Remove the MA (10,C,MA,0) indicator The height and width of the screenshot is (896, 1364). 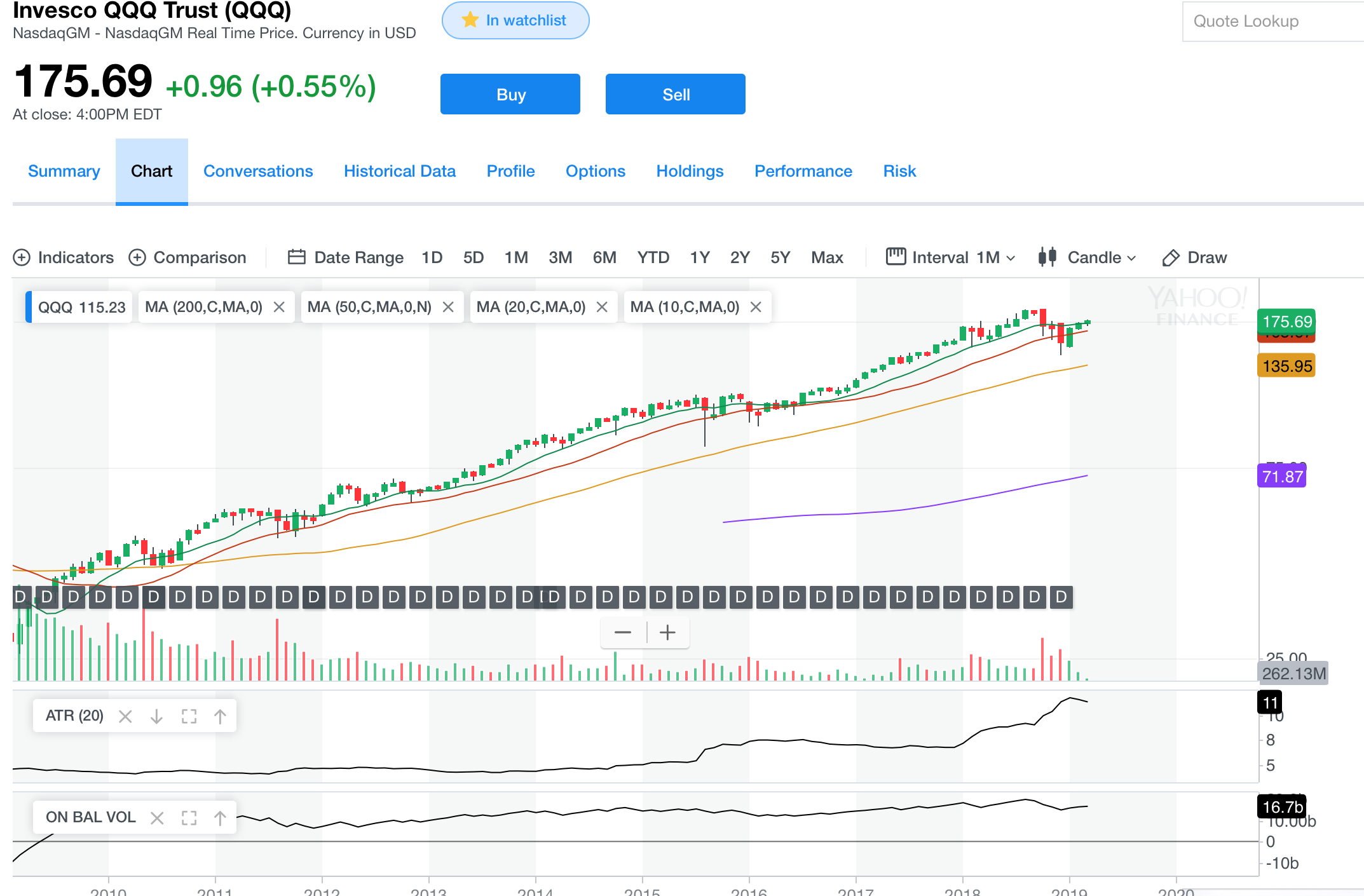tap(756, 307)
